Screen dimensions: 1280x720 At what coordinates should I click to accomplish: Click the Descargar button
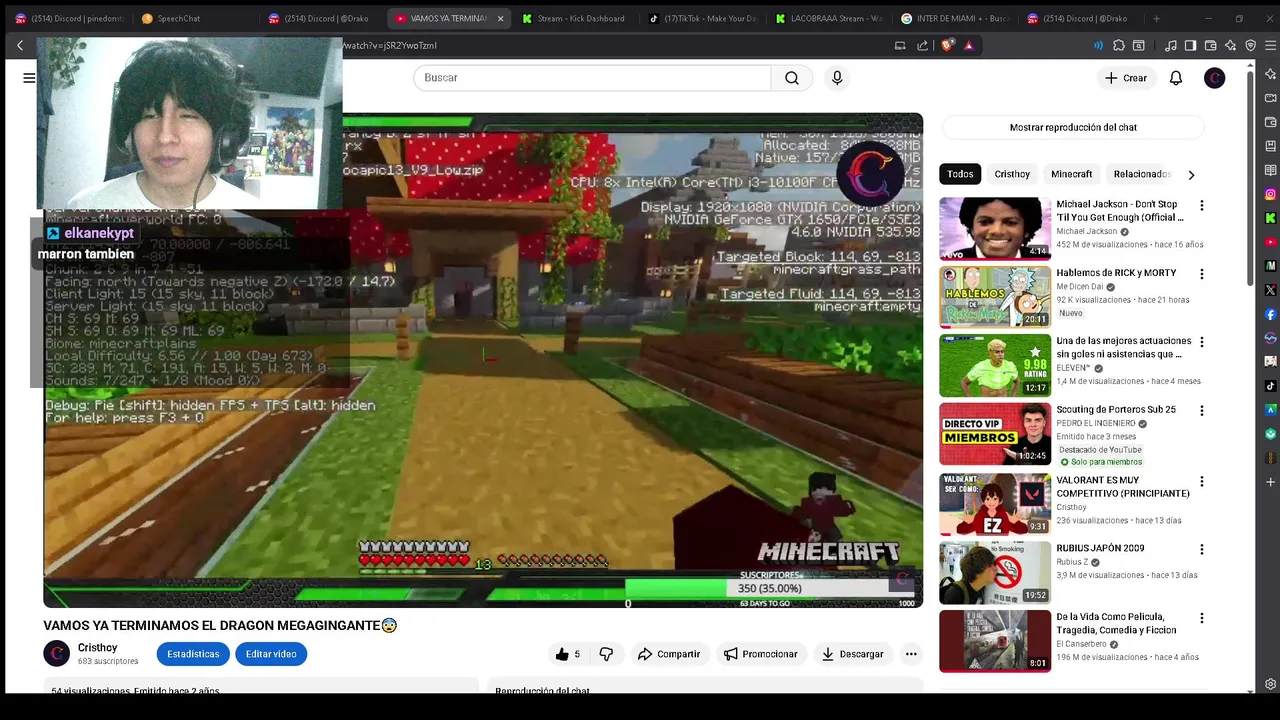pyautogui.click(x=853, y=654)
